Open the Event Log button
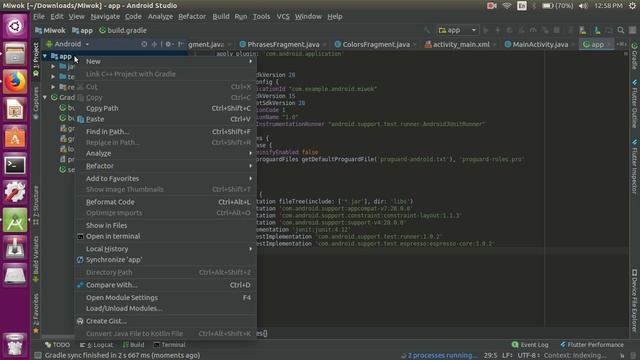 [530, 345]
